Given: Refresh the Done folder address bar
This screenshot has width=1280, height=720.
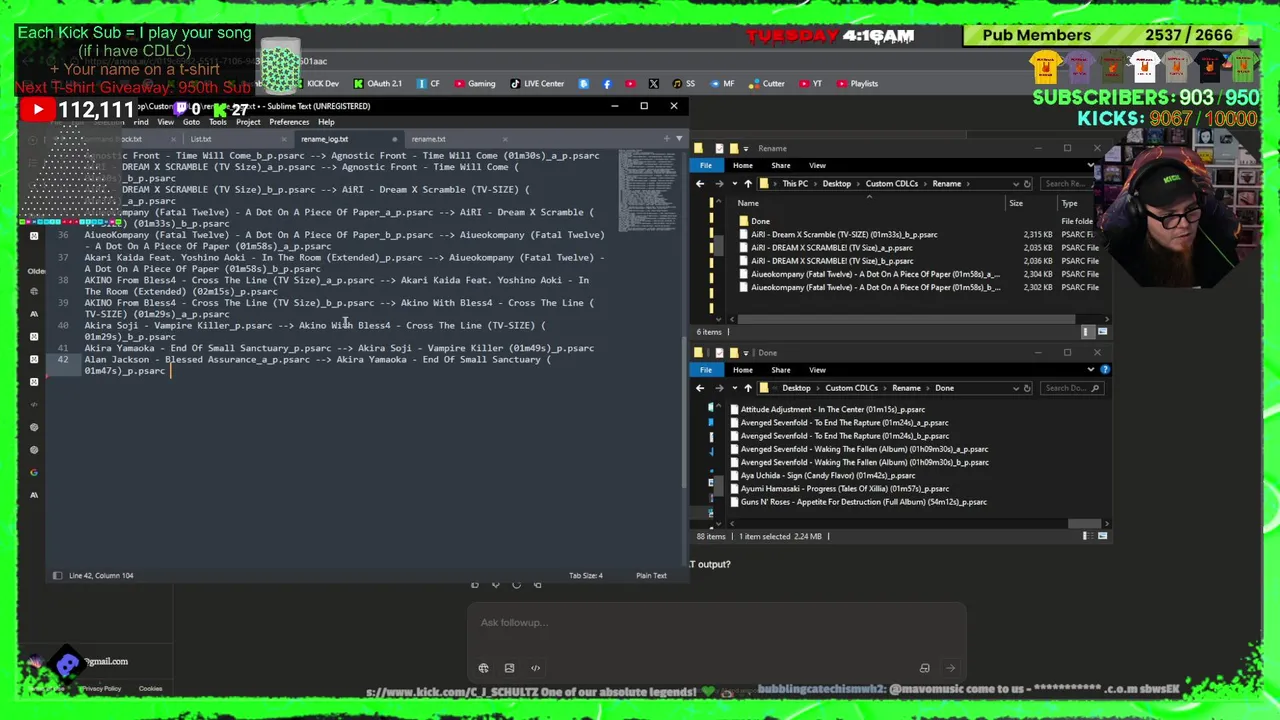Looking at the screenshot, I should pos(1027,388).
